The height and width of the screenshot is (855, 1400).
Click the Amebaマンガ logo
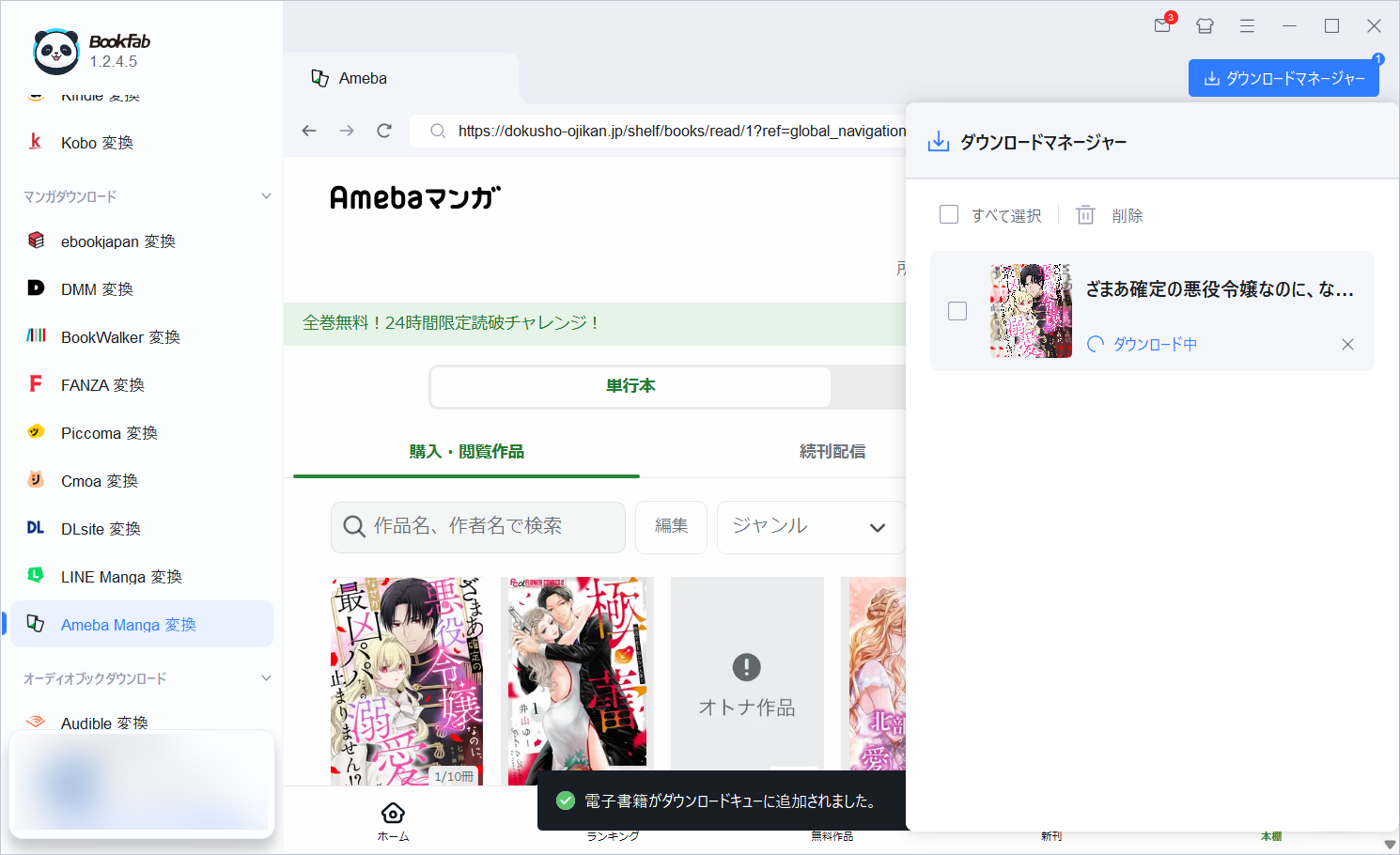pos(415,197)
